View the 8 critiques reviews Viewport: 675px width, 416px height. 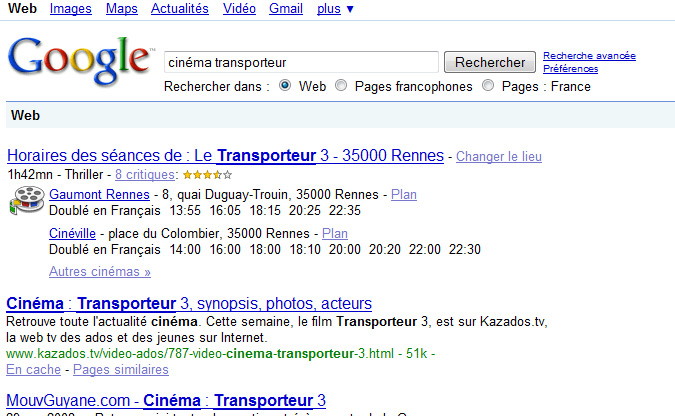pyautogui.click(x=142, y=175)
